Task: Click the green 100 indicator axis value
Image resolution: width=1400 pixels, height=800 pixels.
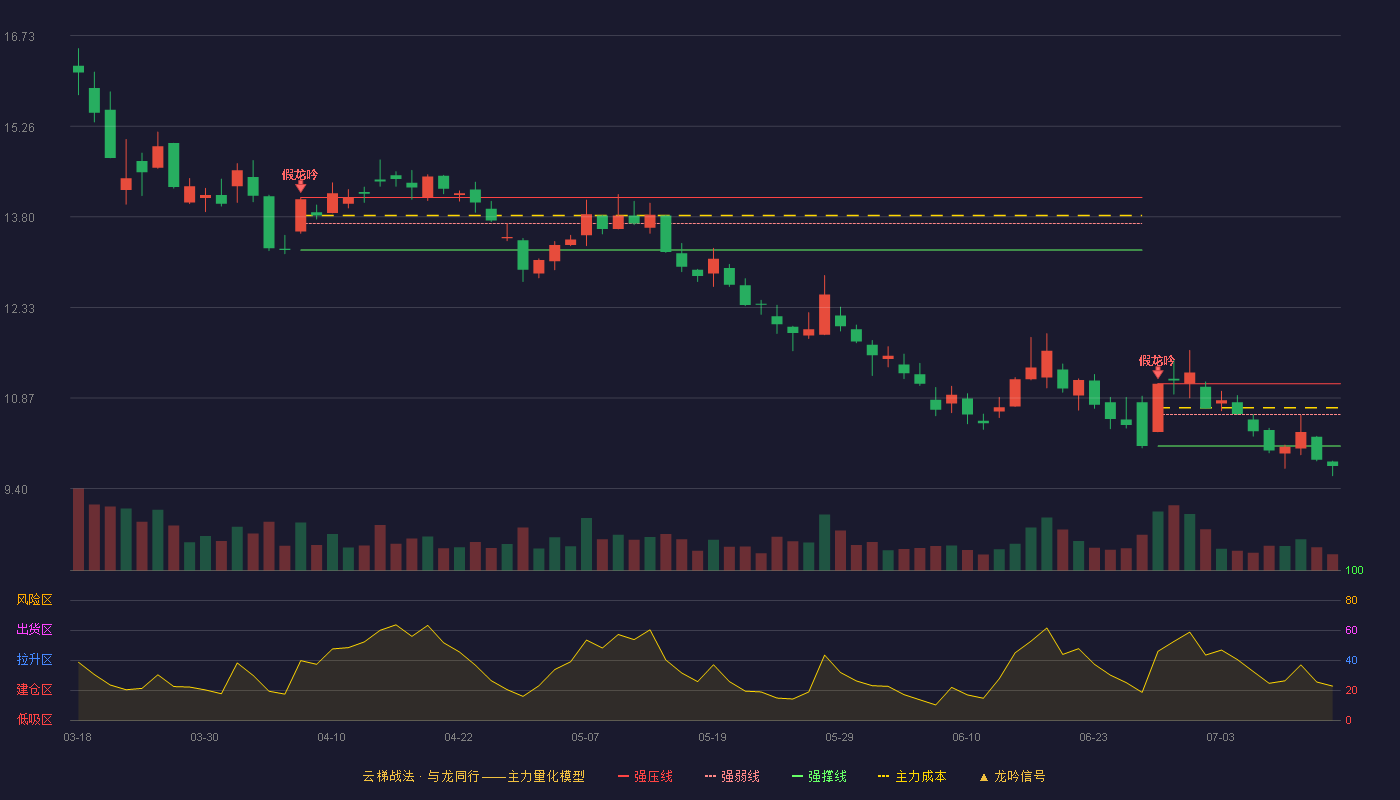Action: pos(1354,571)
